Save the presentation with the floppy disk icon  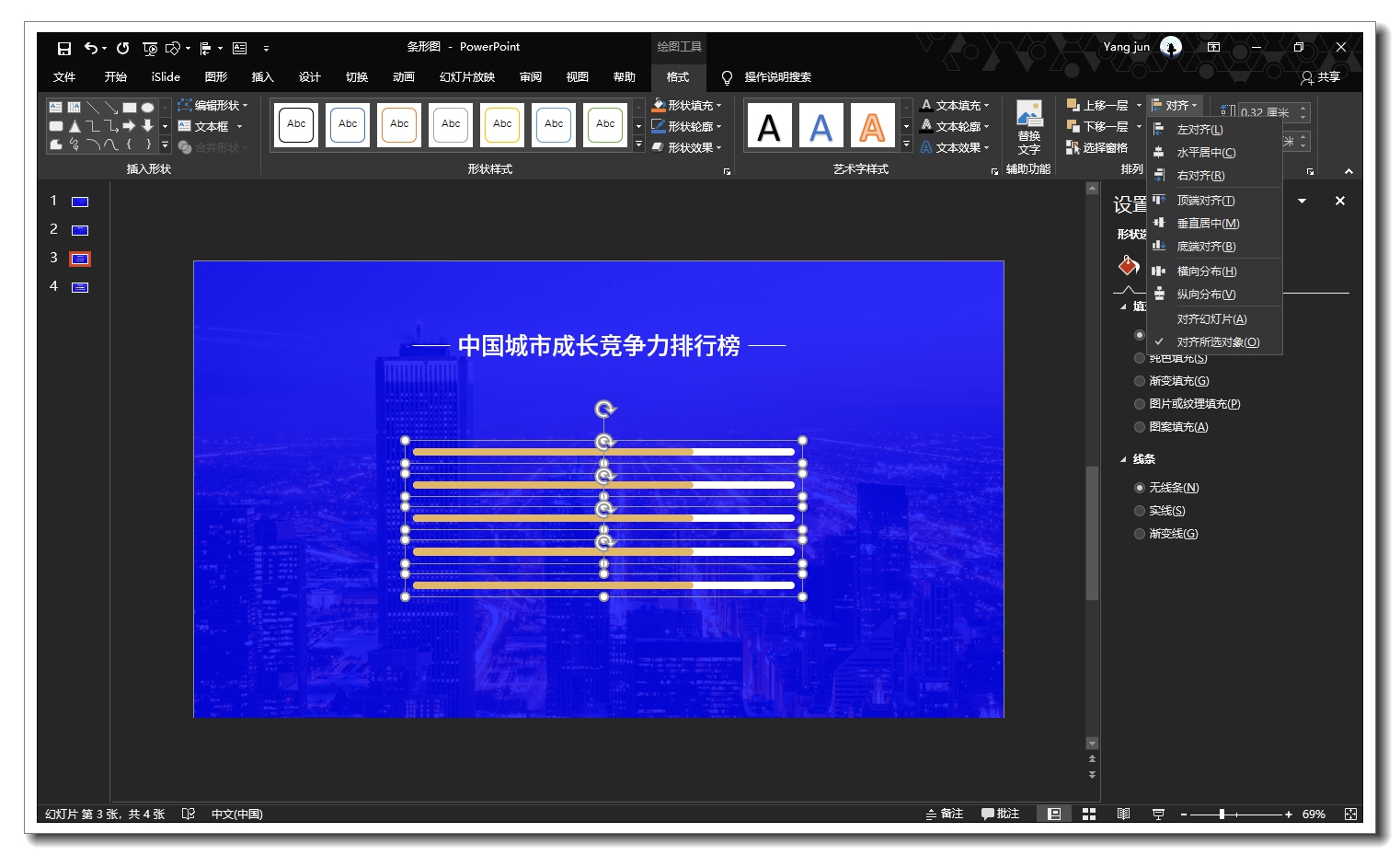tap(64, 48)
